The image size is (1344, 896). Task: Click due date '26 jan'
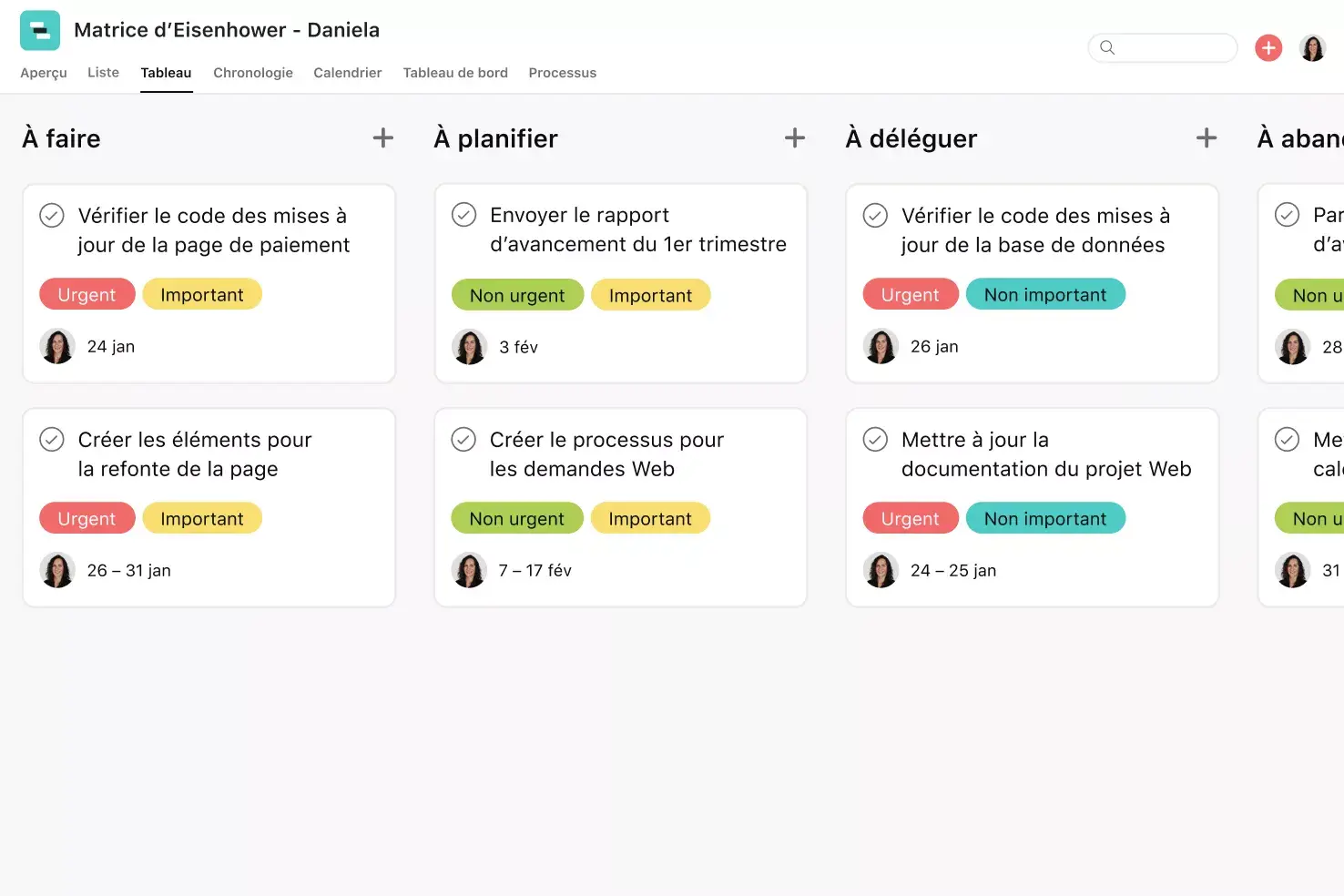tap(934, 346)
